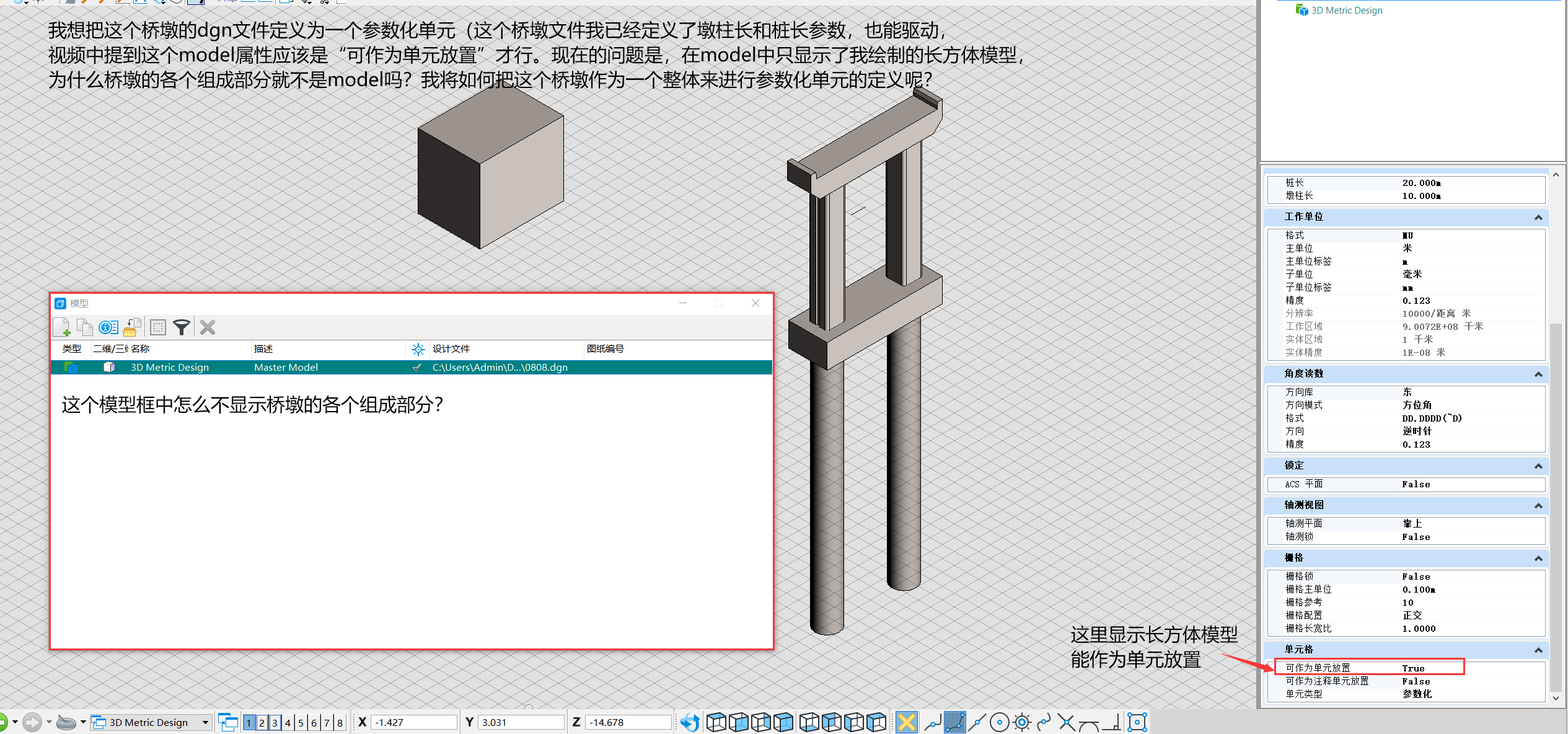
Task: Collapse the 工作单位 properties section
Action: (1538, 217)
